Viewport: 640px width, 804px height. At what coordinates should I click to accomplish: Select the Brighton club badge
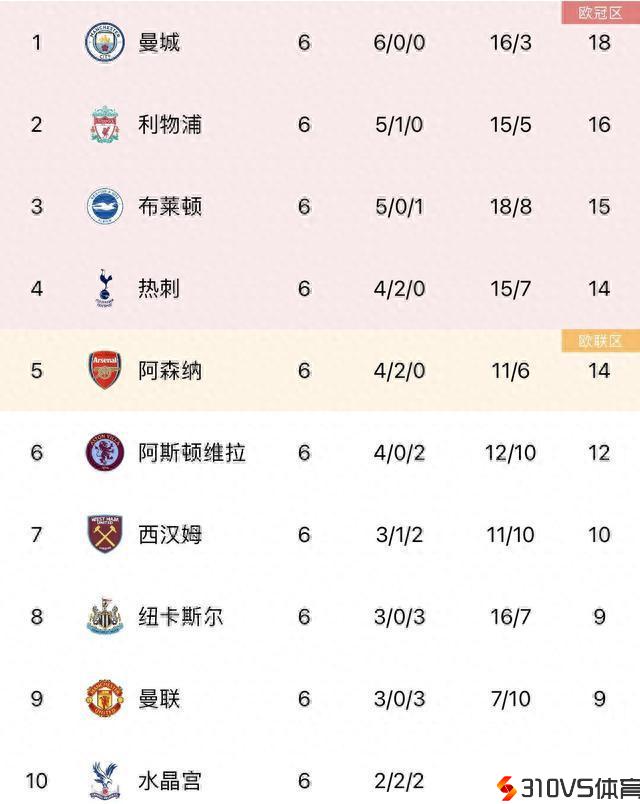[x=104, y=207]
